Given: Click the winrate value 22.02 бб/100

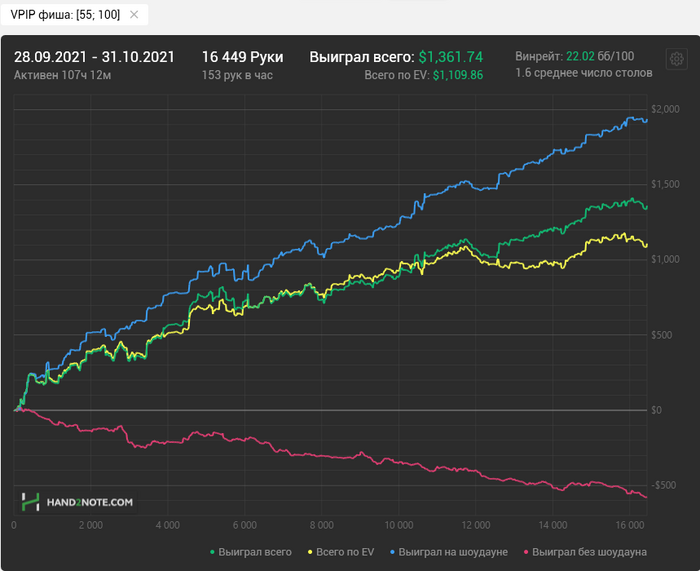Looking at the screenshot, I should 600,56.
